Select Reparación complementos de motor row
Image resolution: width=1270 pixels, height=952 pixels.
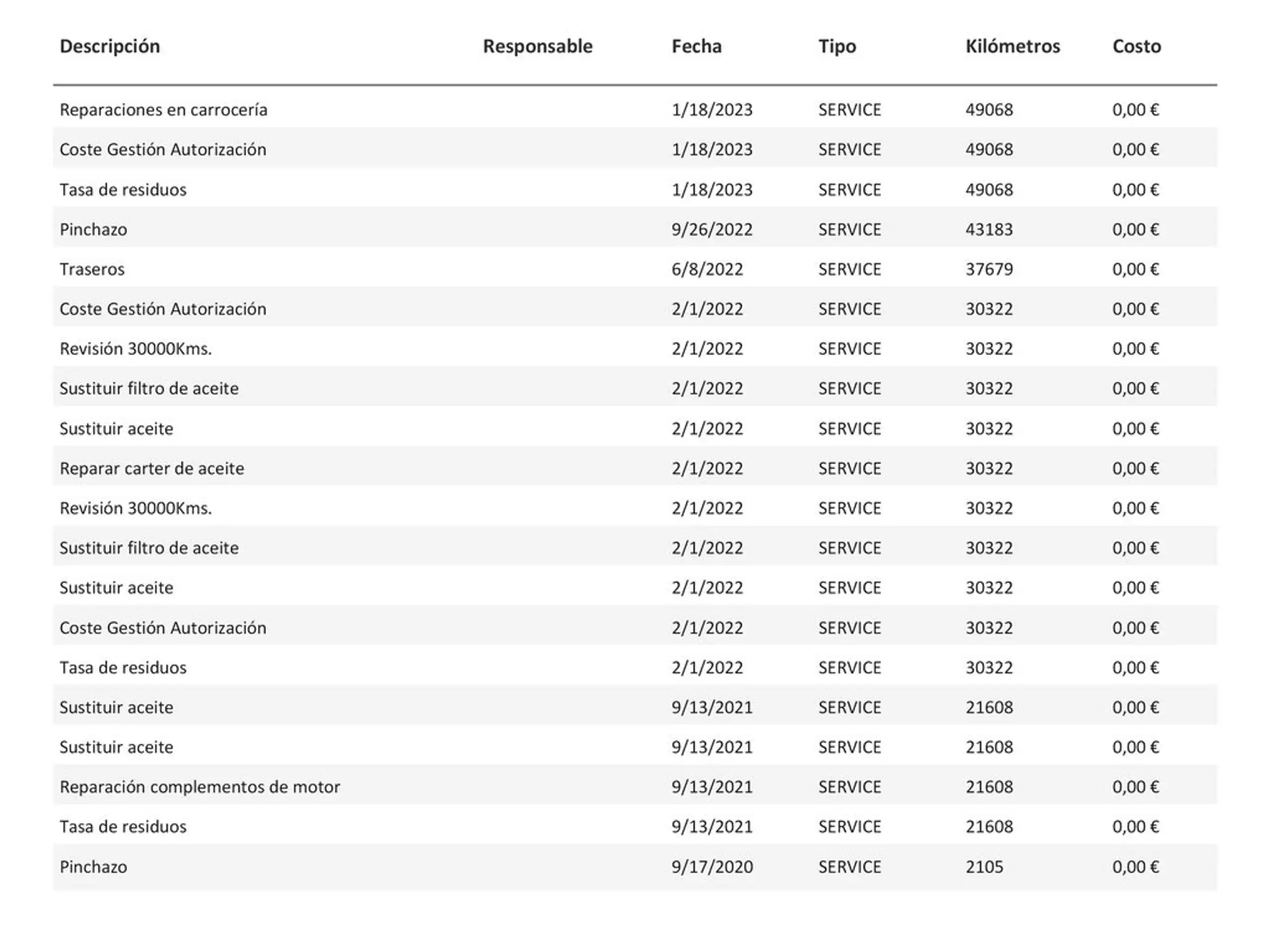point(635,787)
